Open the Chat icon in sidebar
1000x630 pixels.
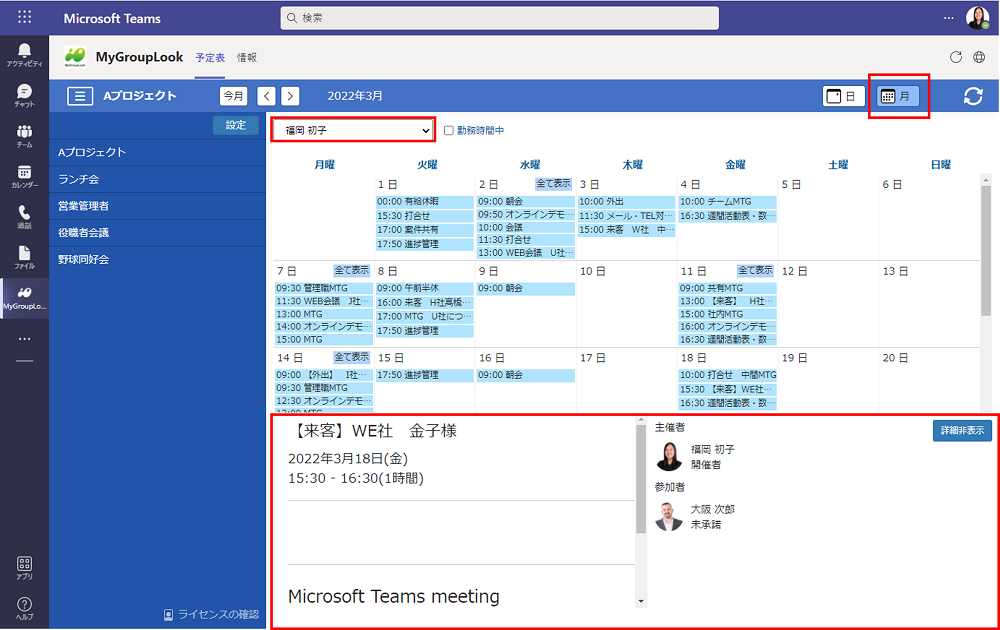coord(24,95)
